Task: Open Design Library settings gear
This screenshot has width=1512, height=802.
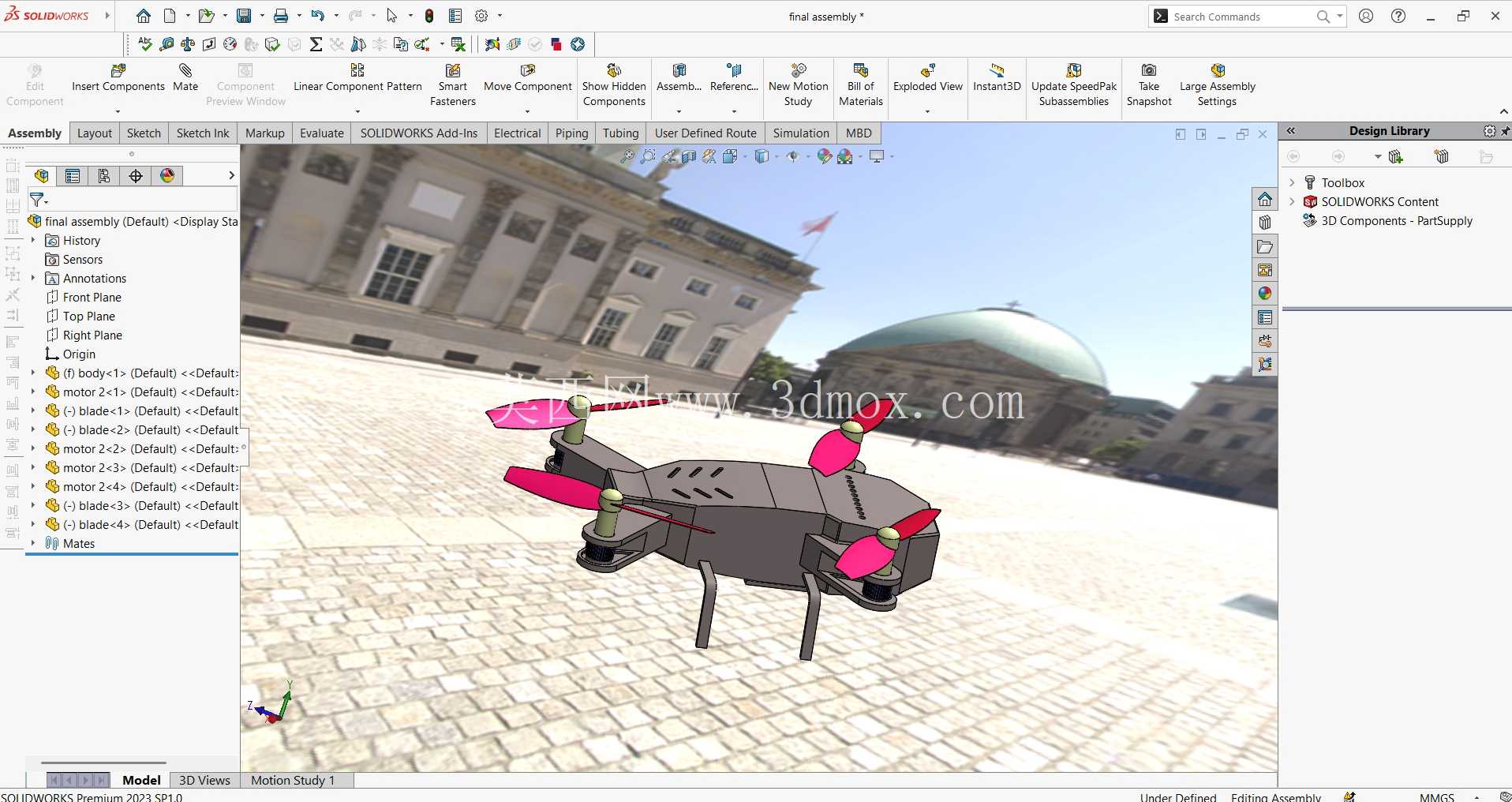Action: coord(1489,131)
